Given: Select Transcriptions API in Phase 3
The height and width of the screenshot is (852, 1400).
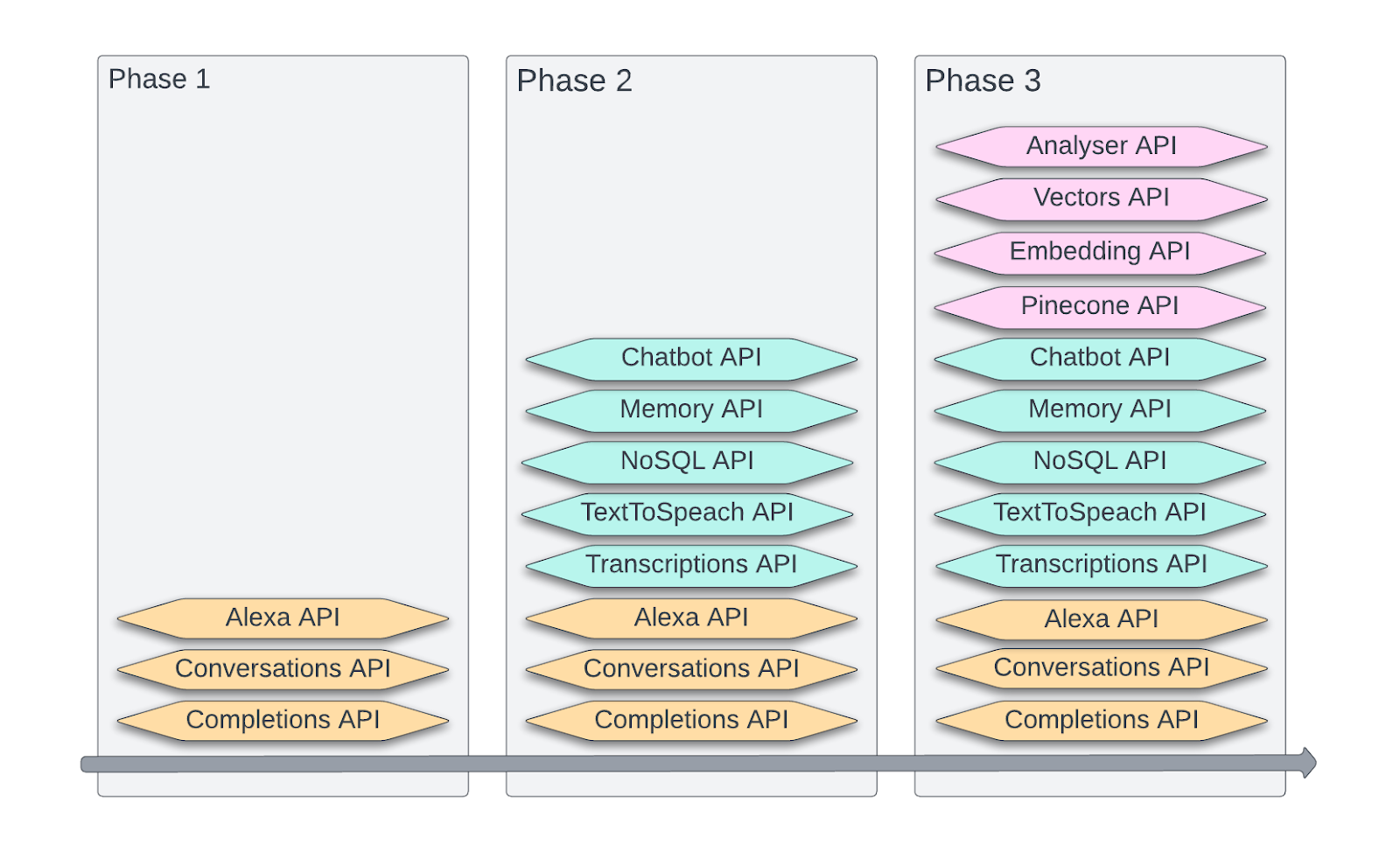Looking at the screenshot, I should (x=1101, y=565).
